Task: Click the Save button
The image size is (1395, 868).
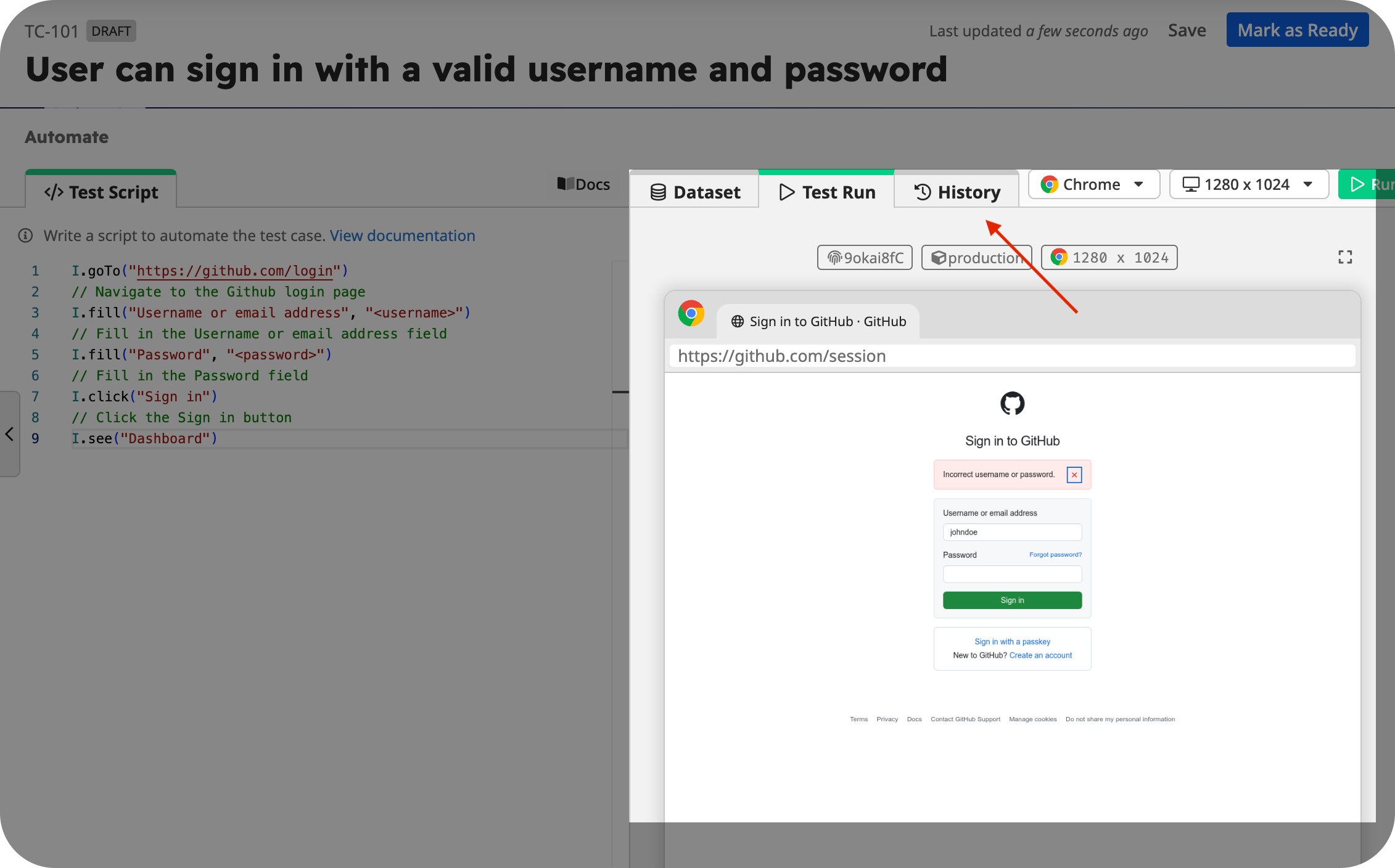Action: [x=1187, y=30]
